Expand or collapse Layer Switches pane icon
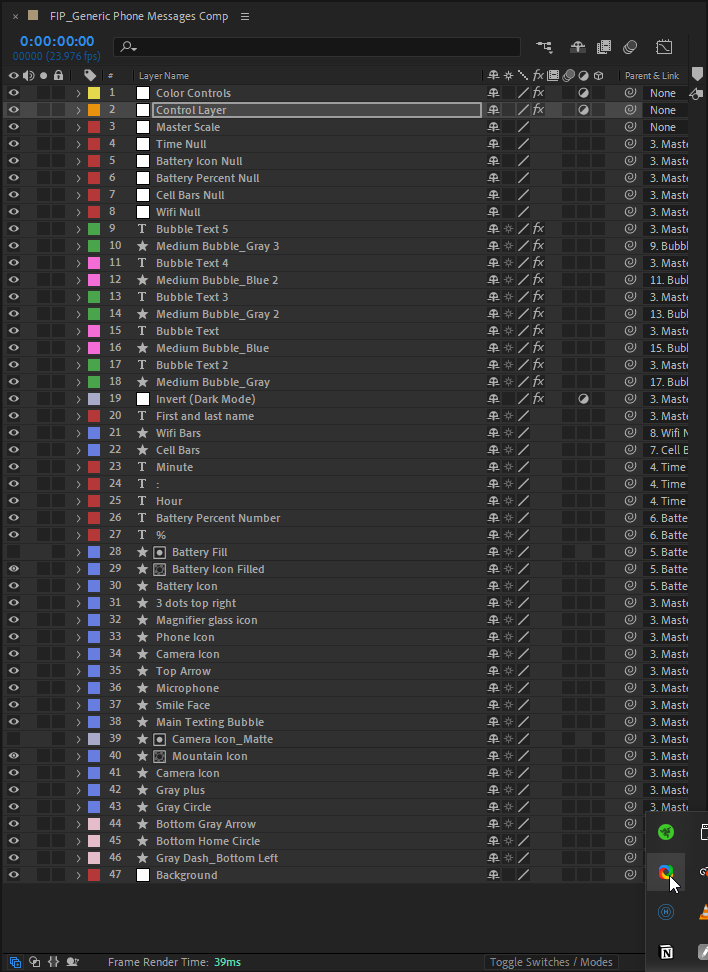This screenshot has height=972, width=708. 15,962
